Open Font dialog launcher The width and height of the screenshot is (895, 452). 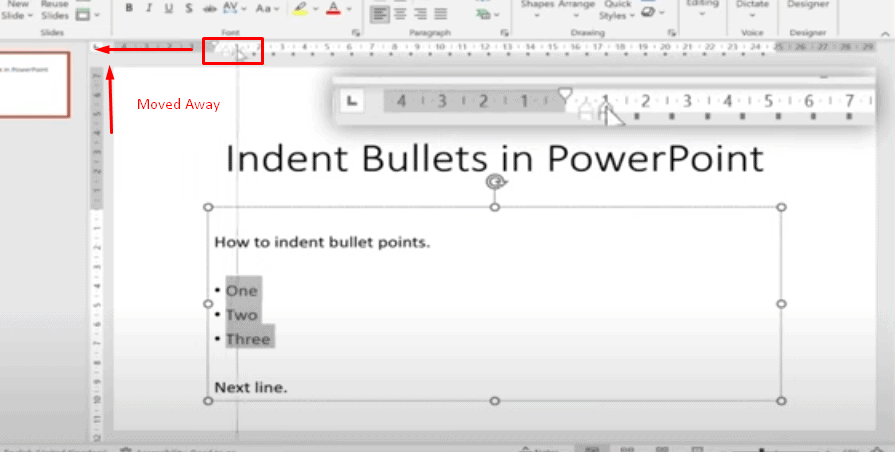point(356,33)
